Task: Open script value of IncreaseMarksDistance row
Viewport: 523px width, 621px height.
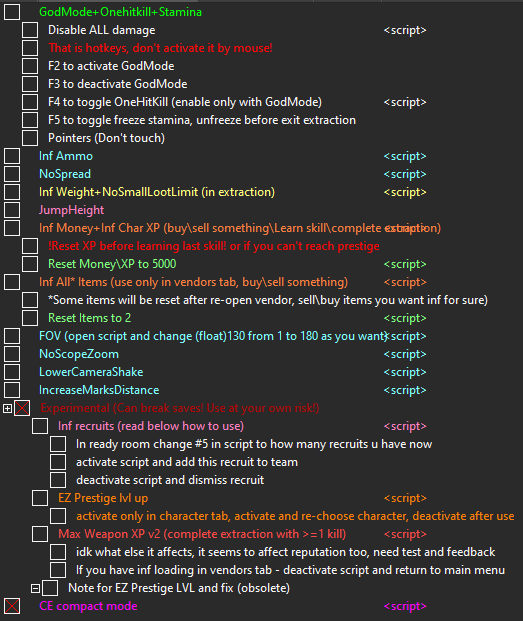Action: coord(405,390)
